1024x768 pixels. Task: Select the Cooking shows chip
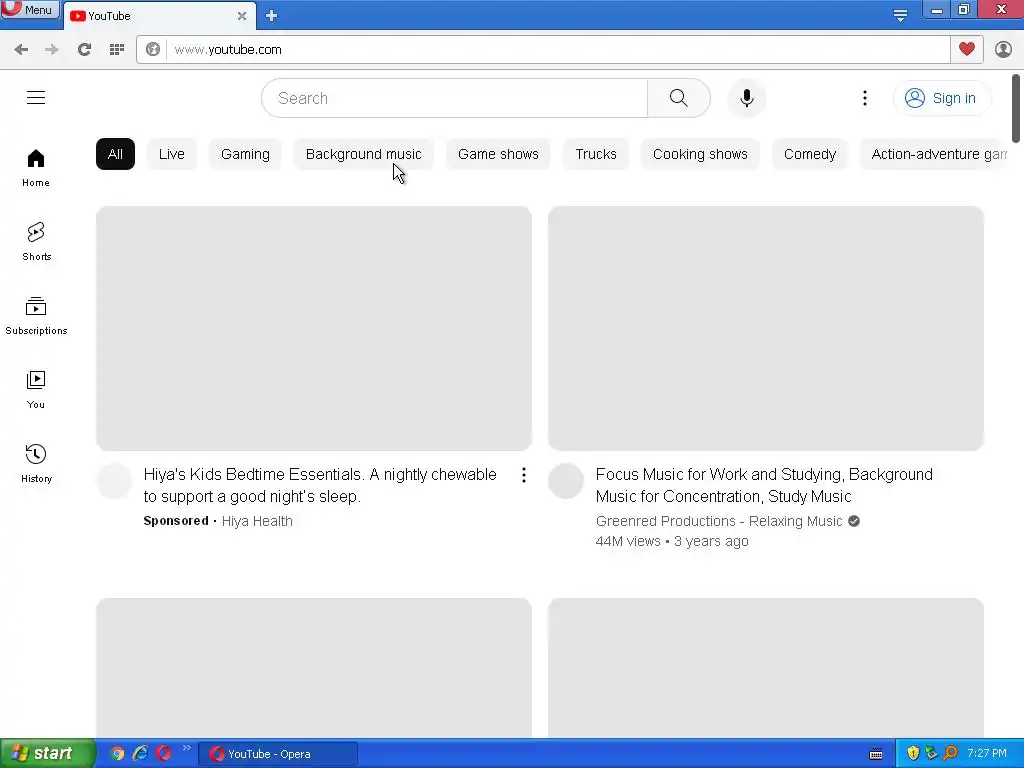pos(700,154)
